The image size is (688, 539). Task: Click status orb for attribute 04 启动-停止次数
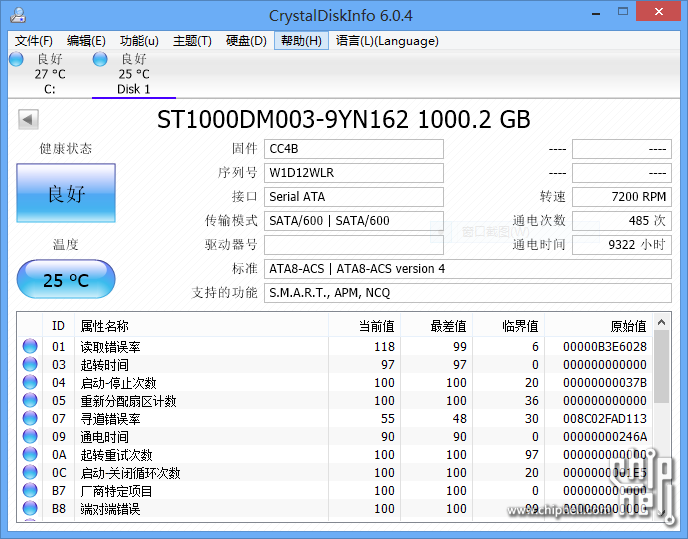30,382
